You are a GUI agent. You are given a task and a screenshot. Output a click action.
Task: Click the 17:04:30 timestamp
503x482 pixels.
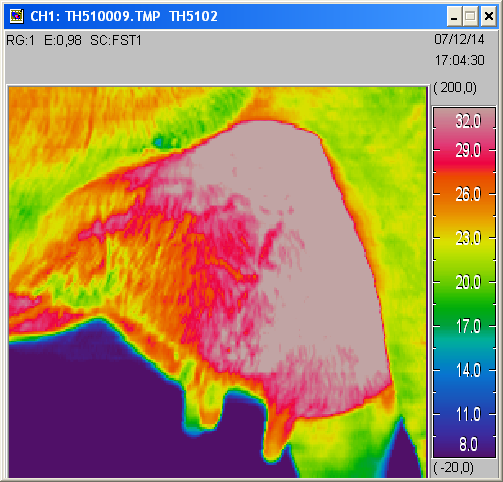coord(459,60)
